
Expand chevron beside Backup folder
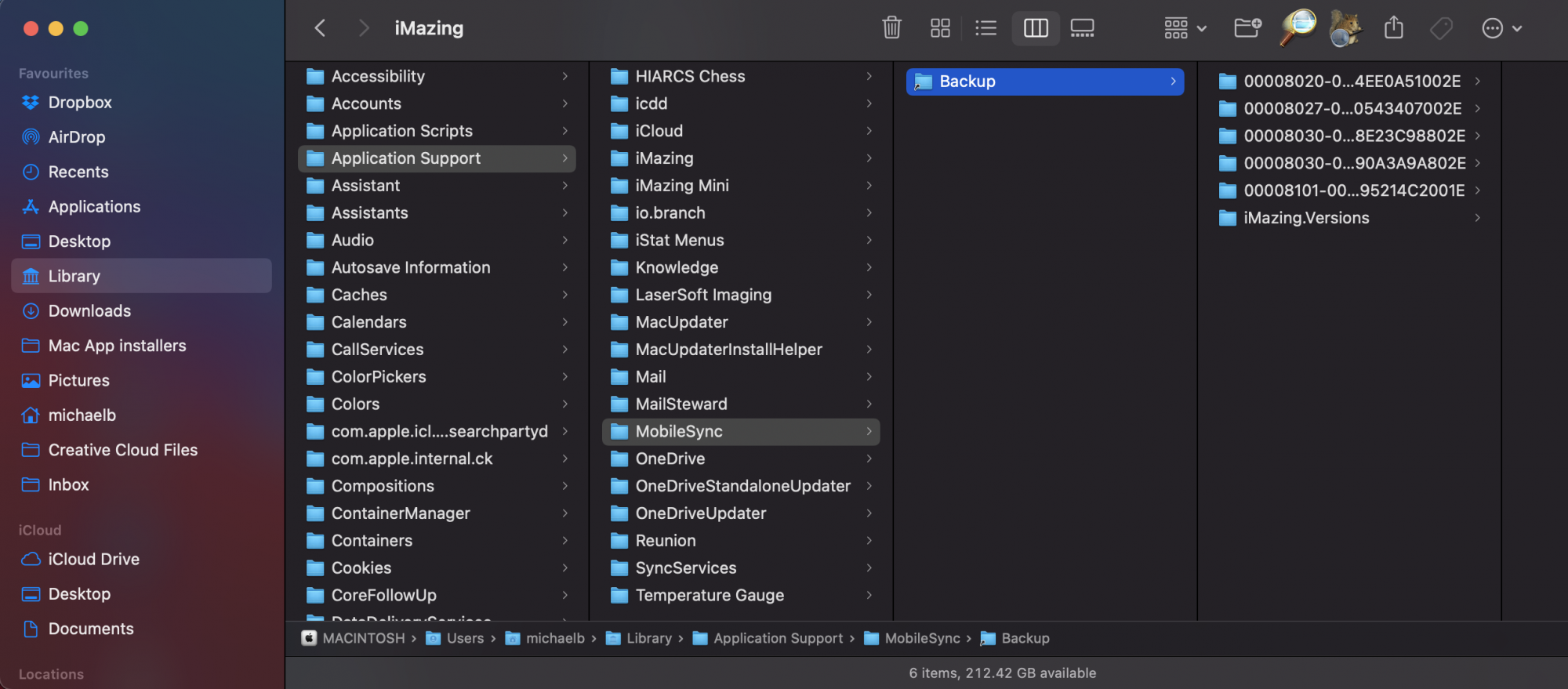pos(1173,82)
